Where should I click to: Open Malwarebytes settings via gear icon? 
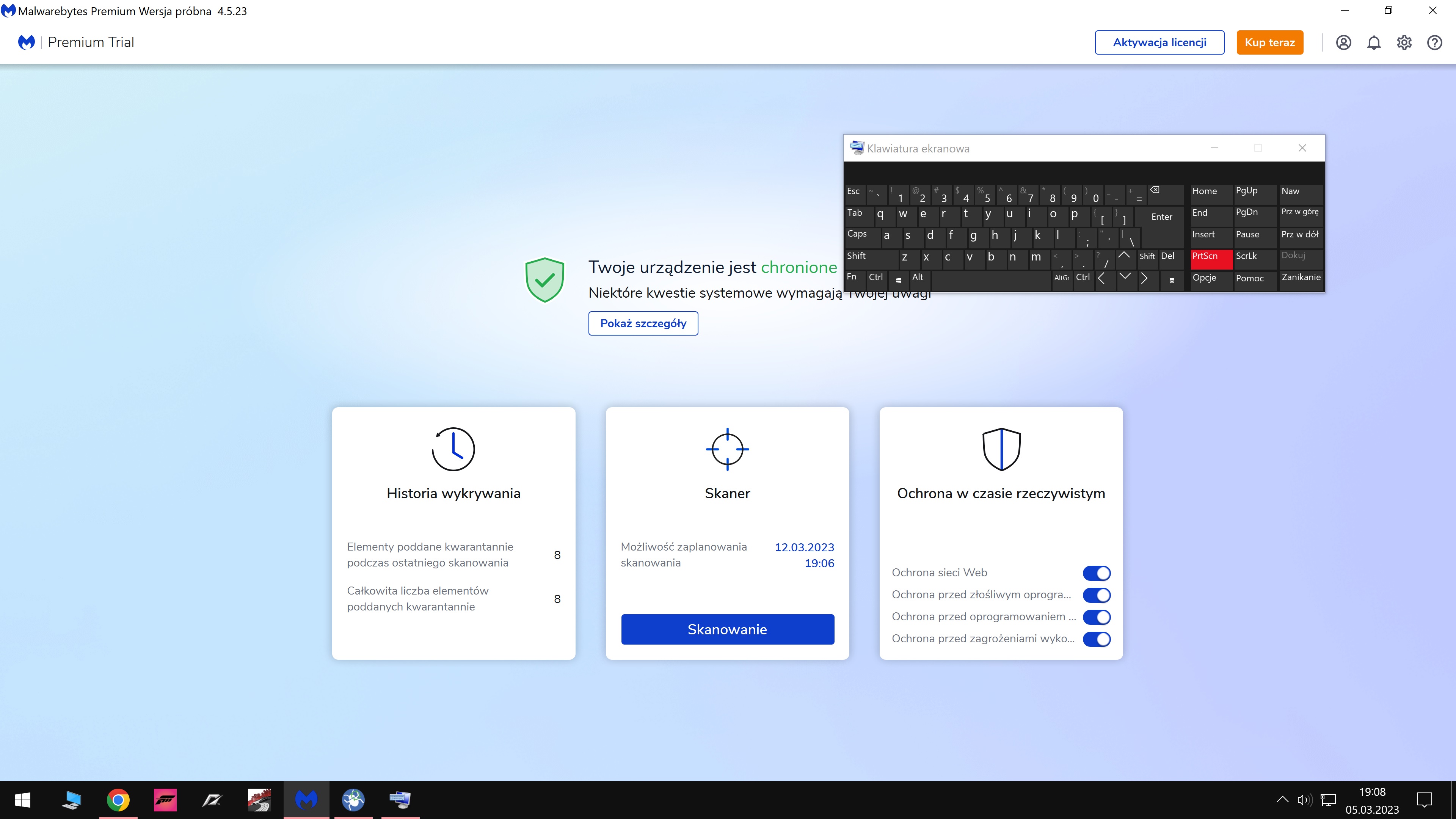[x=1404, y=42]
